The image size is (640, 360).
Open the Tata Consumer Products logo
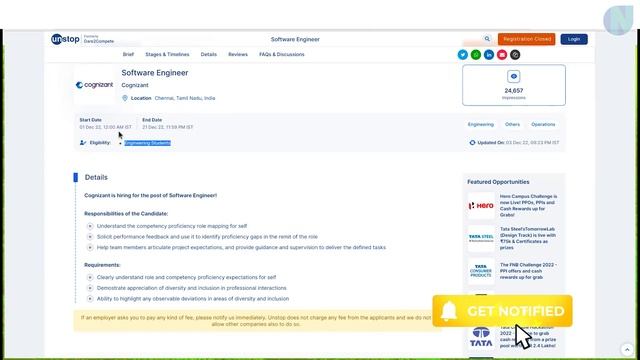[x=481, y=271]
